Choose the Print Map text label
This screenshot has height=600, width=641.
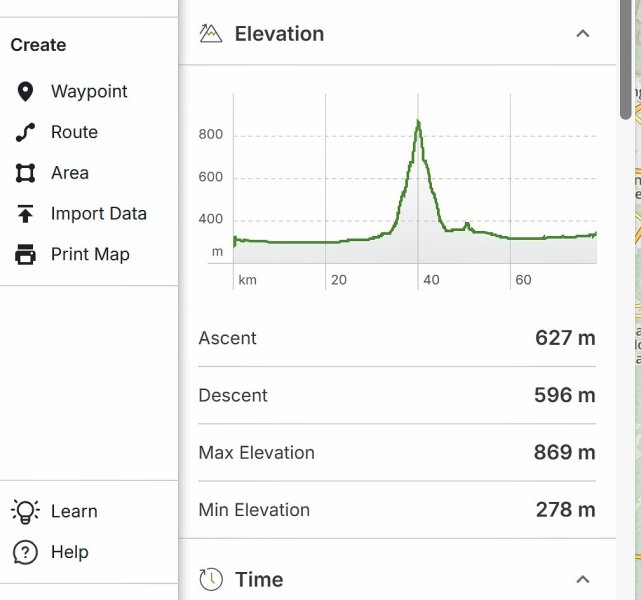(x=90, y=255)
